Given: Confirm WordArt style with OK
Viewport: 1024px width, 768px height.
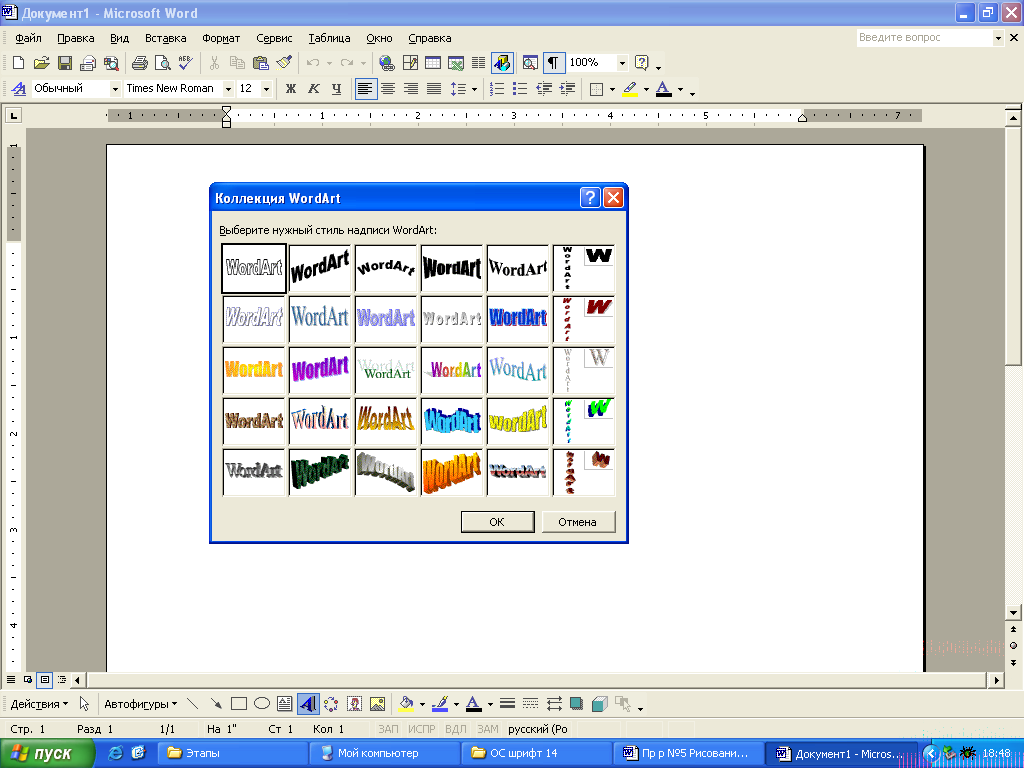Looking at the screenshot, I should coord(497,522).
